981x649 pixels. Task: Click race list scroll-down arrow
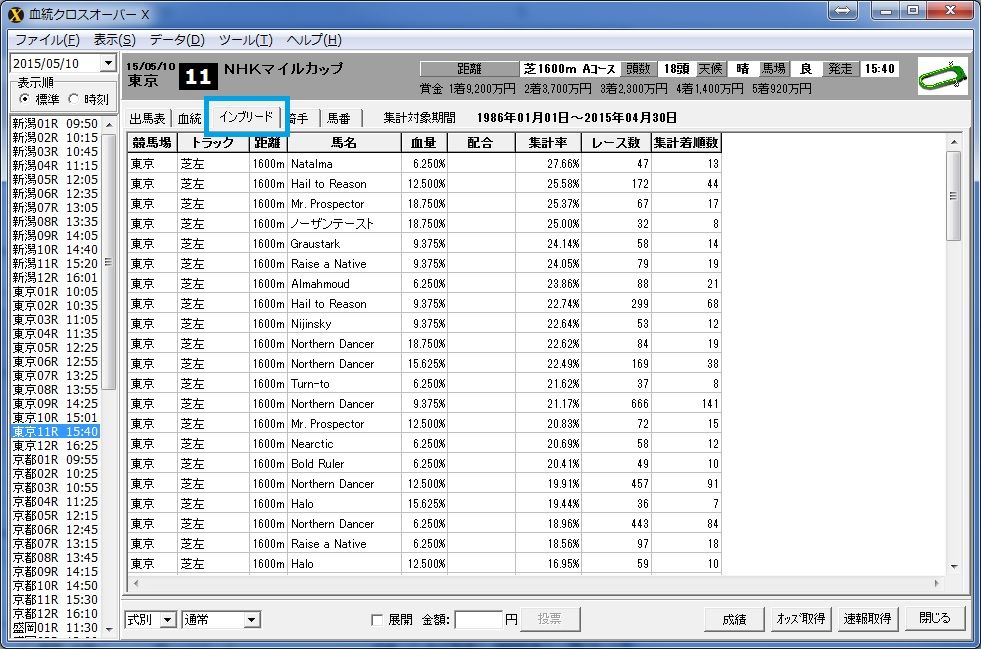pos(109,630)
